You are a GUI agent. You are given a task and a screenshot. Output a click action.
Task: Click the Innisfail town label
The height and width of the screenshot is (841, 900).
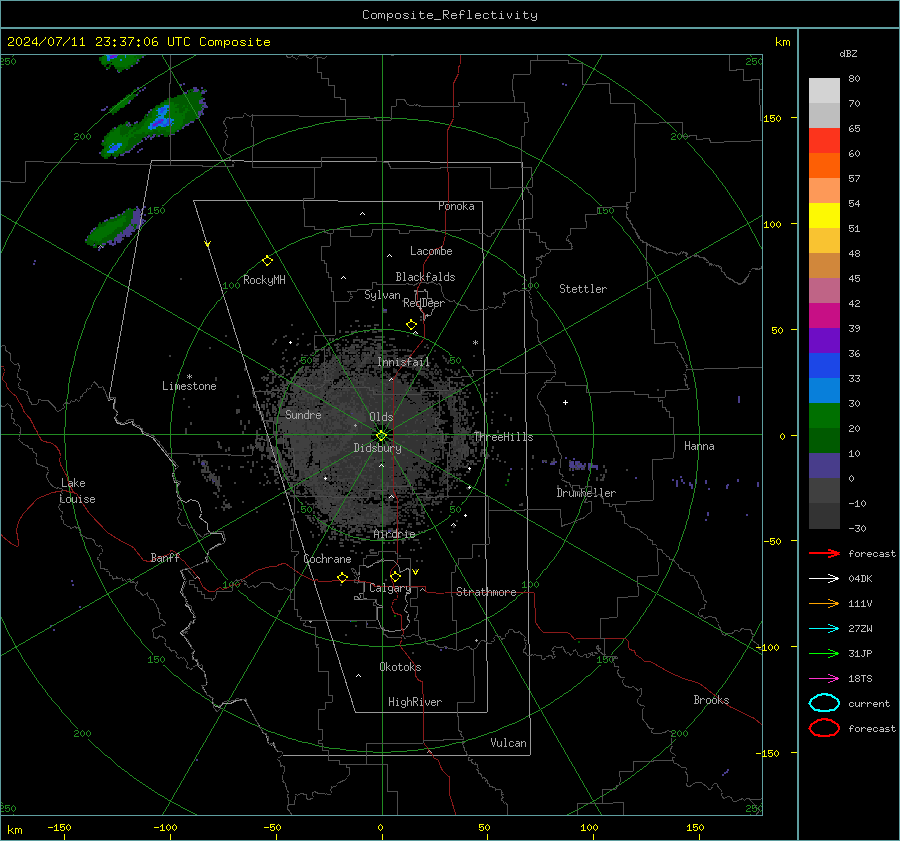404,362
